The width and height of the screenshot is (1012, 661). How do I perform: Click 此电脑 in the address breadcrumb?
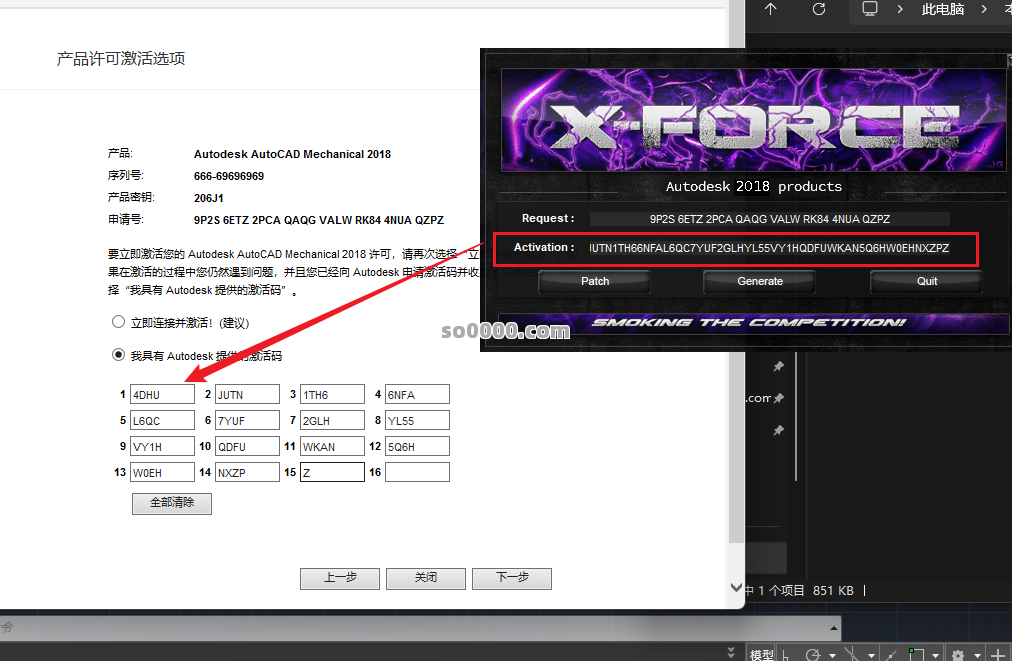[x=942, y=9]
